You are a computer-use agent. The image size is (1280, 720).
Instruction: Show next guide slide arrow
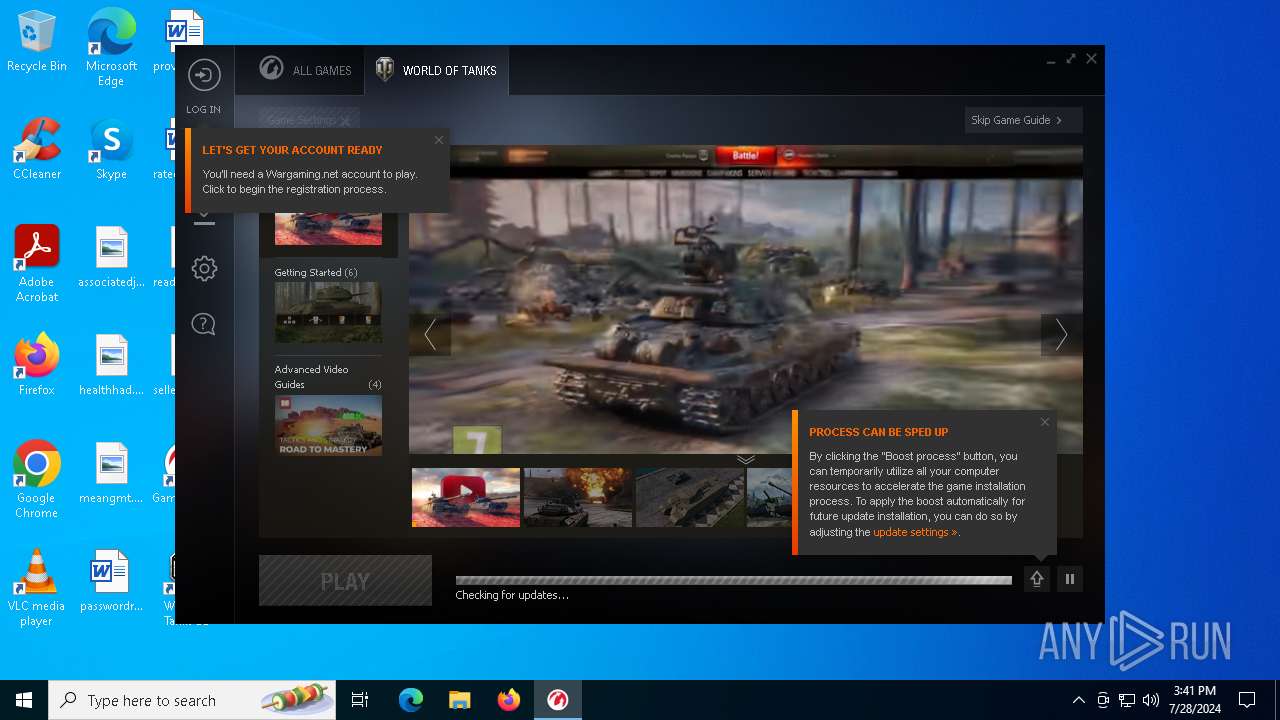click(1061, 335)
